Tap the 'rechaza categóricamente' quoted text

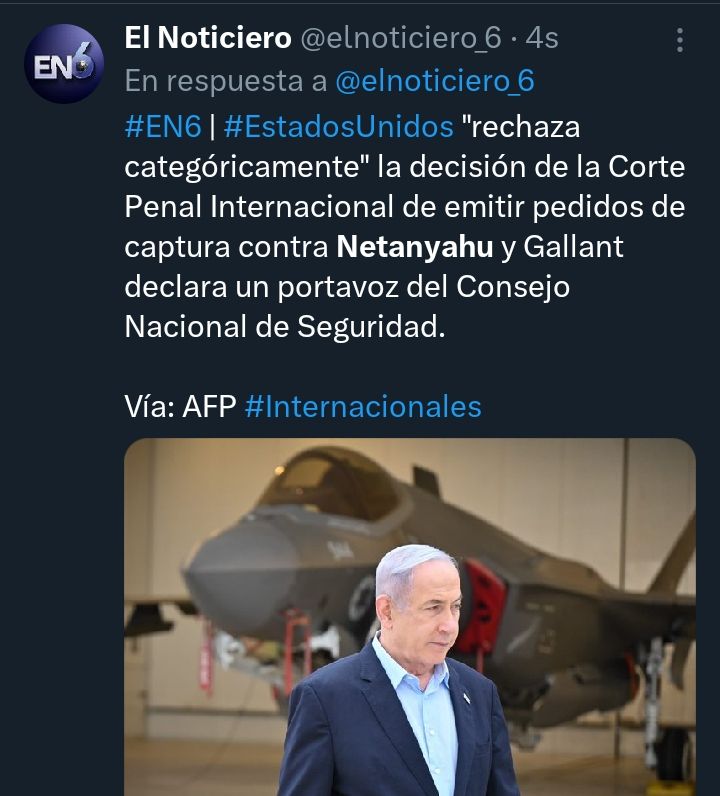click(352, 147)
